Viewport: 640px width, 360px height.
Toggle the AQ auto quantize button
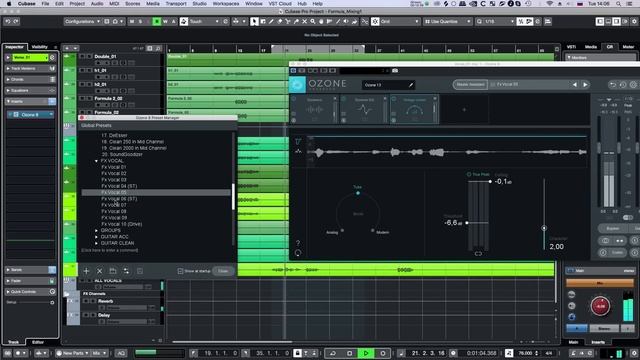tap(121, 353)
